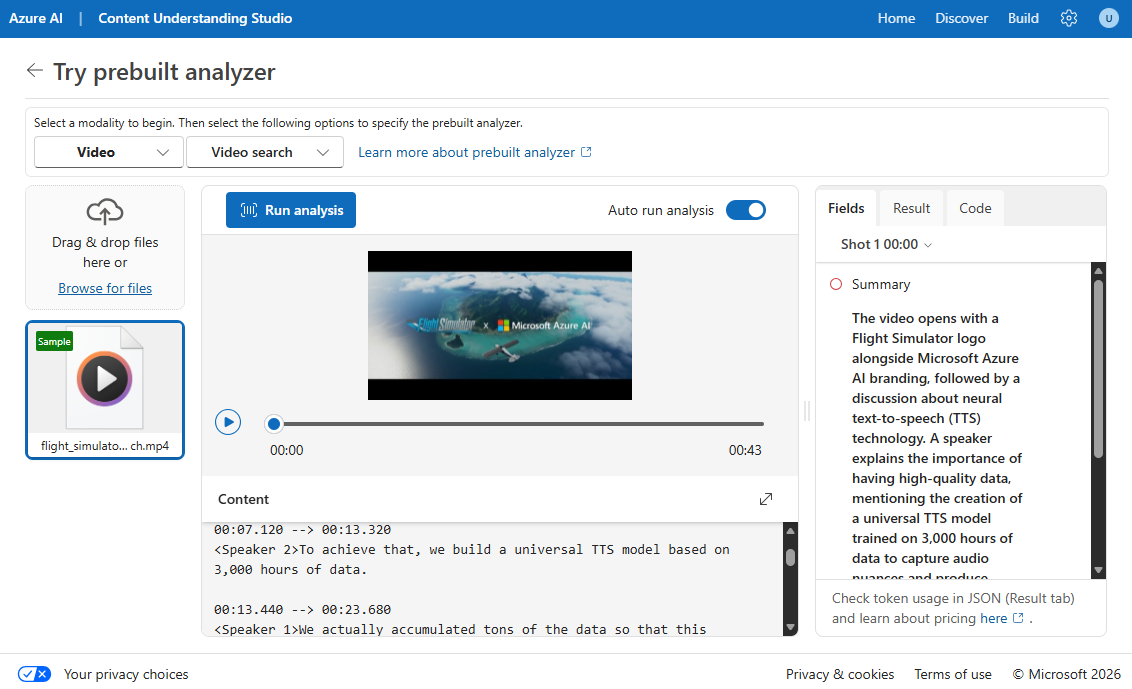Toggle Auto run analysis switch
Screen dimensions: 1132x689
746,210
